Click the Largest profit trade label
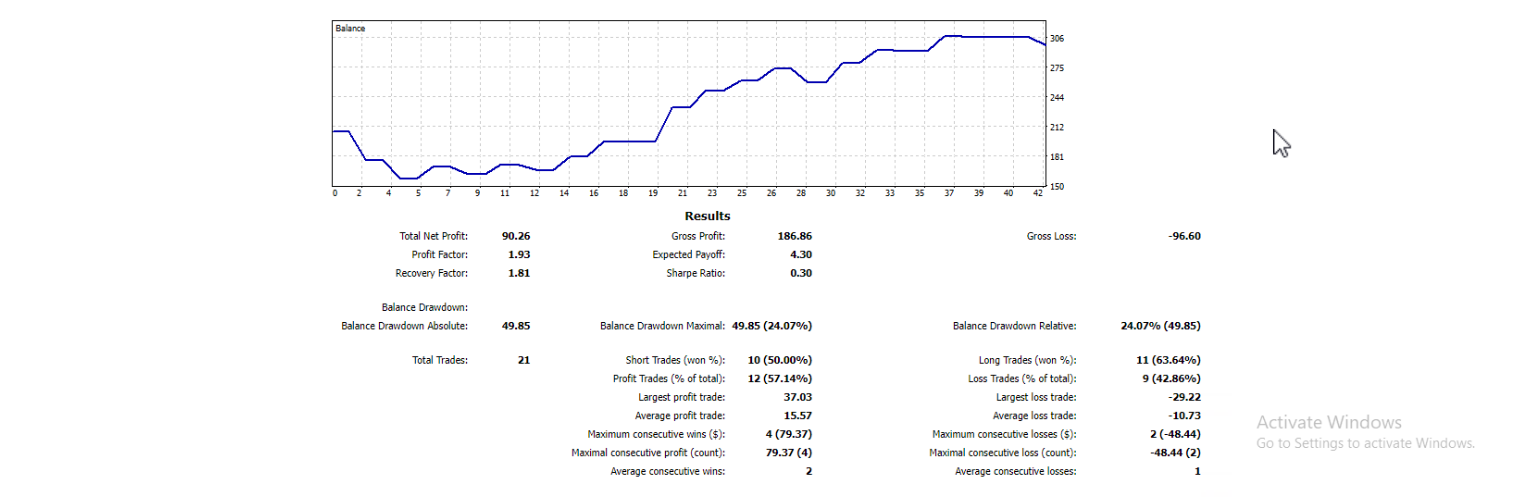Image resolution: width=1521 pixels, height=497 pixels. 682,397
